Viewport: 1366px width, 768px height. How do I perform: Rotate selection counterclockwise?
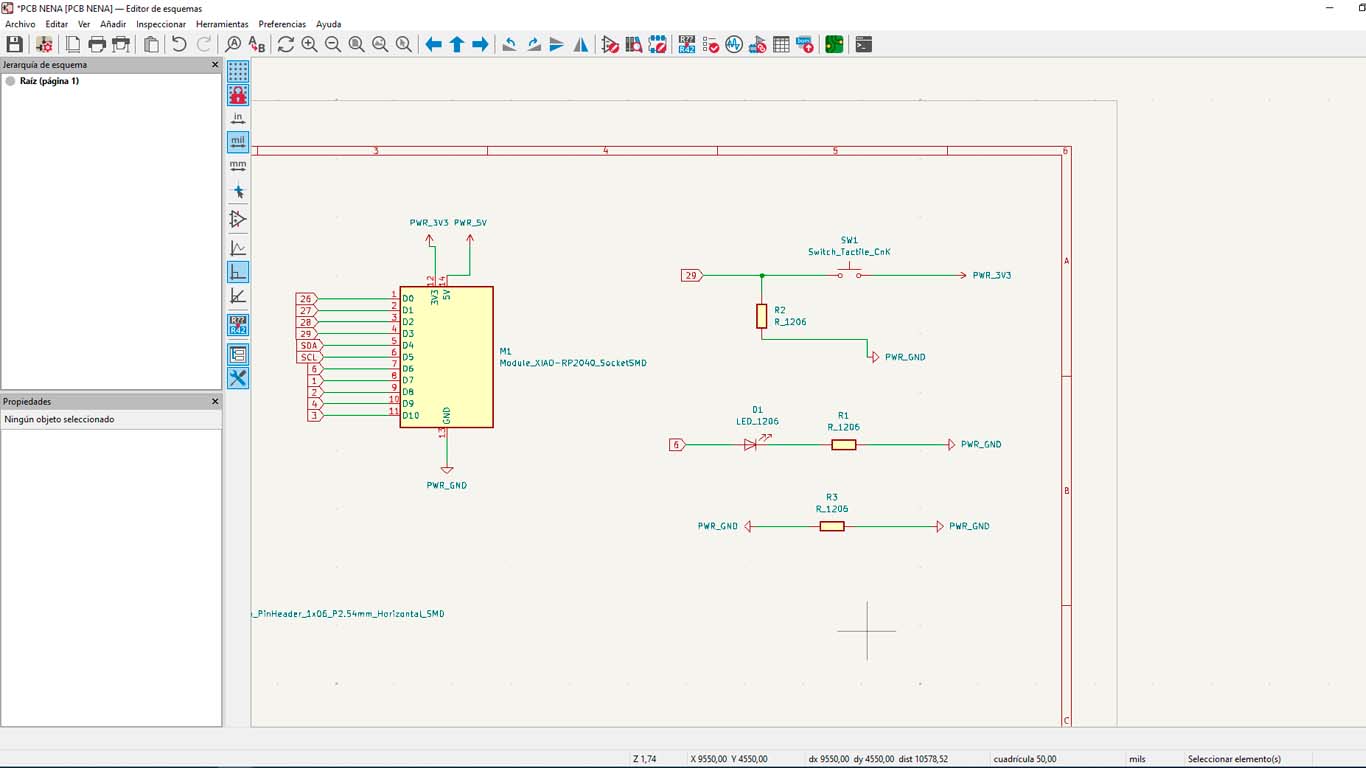pyautogui.click(x=510, y=44)
